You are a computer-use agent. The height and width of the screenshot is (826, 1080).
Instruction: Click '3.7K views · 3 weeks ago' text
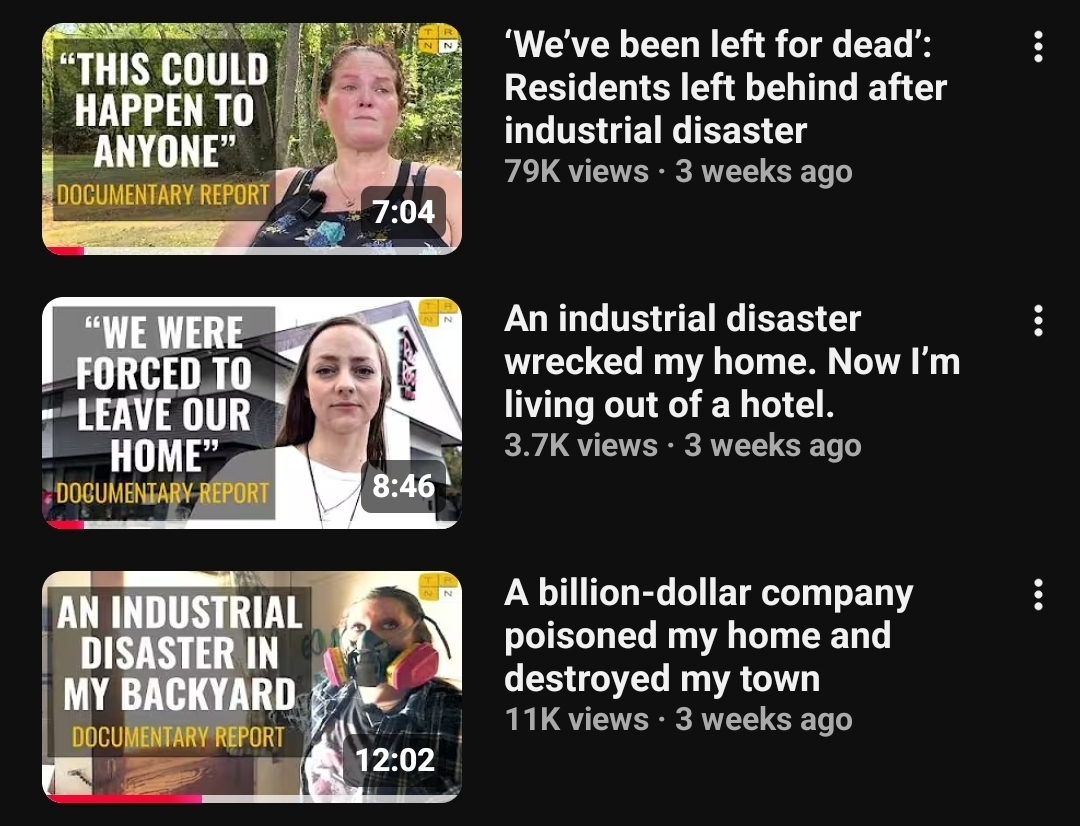(x=683, y=446)
